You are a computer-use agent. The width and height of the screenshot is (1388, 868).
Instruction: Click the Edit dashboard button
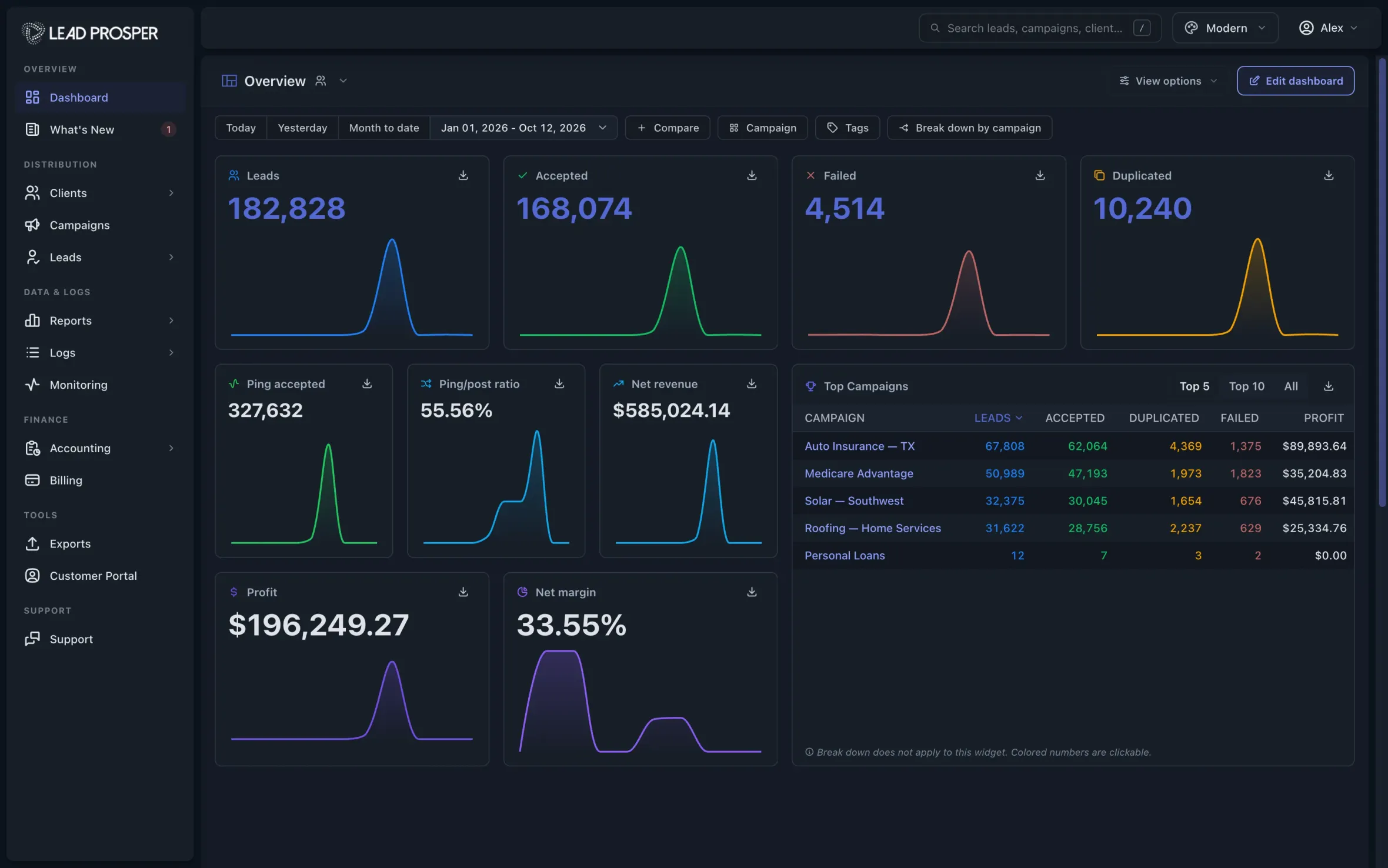(1296, 81)
